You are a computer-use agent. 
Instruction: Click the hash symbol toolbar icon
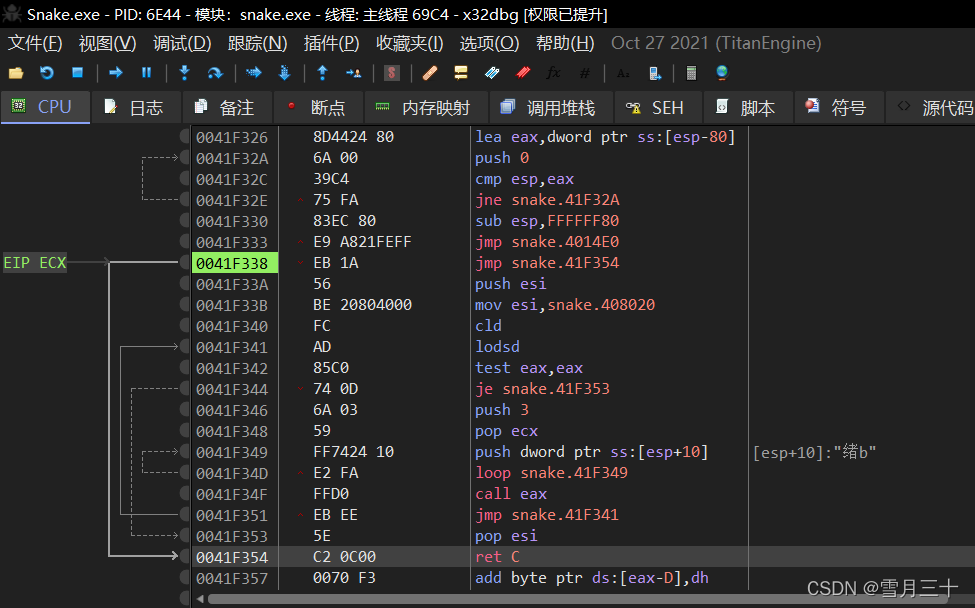click(x=585, y=73)
